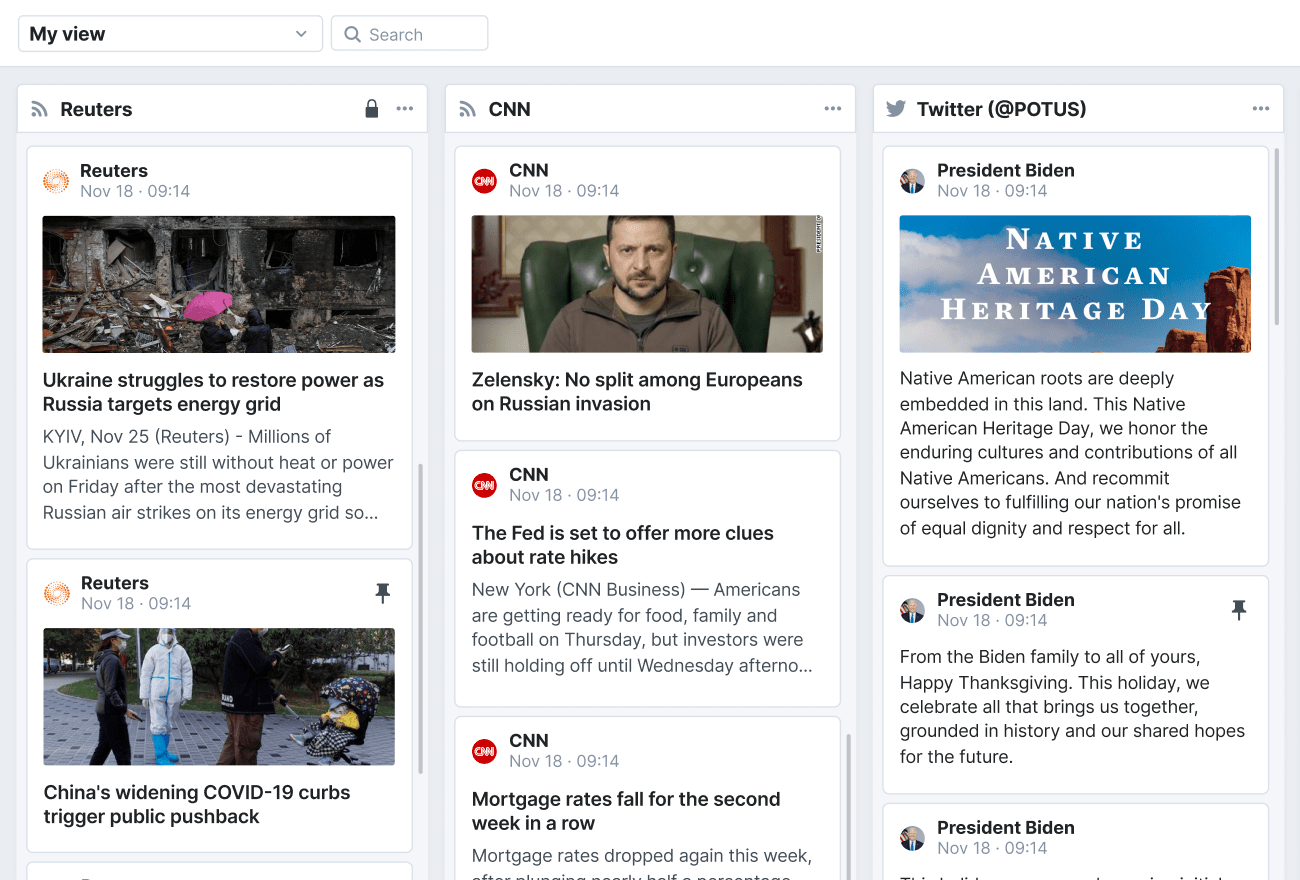The image size is (1300, 880).
Task: Click the Search input field
Action: tap(409, 34)
